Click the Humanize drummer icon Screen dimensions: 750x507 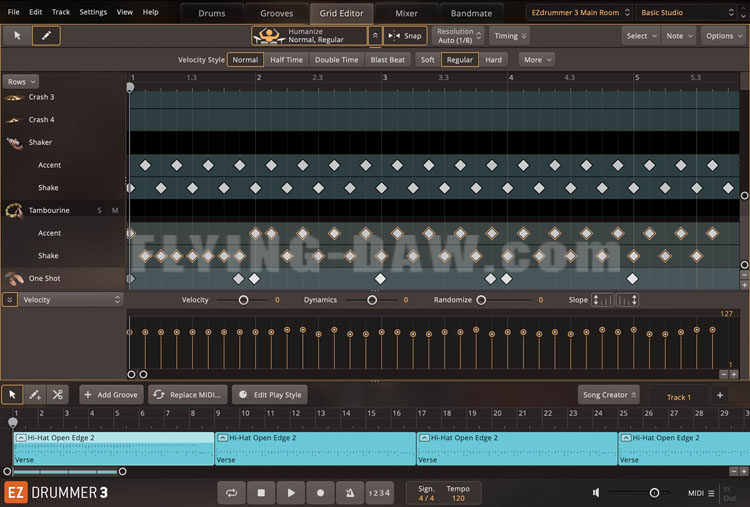click(x=269, y=35)
